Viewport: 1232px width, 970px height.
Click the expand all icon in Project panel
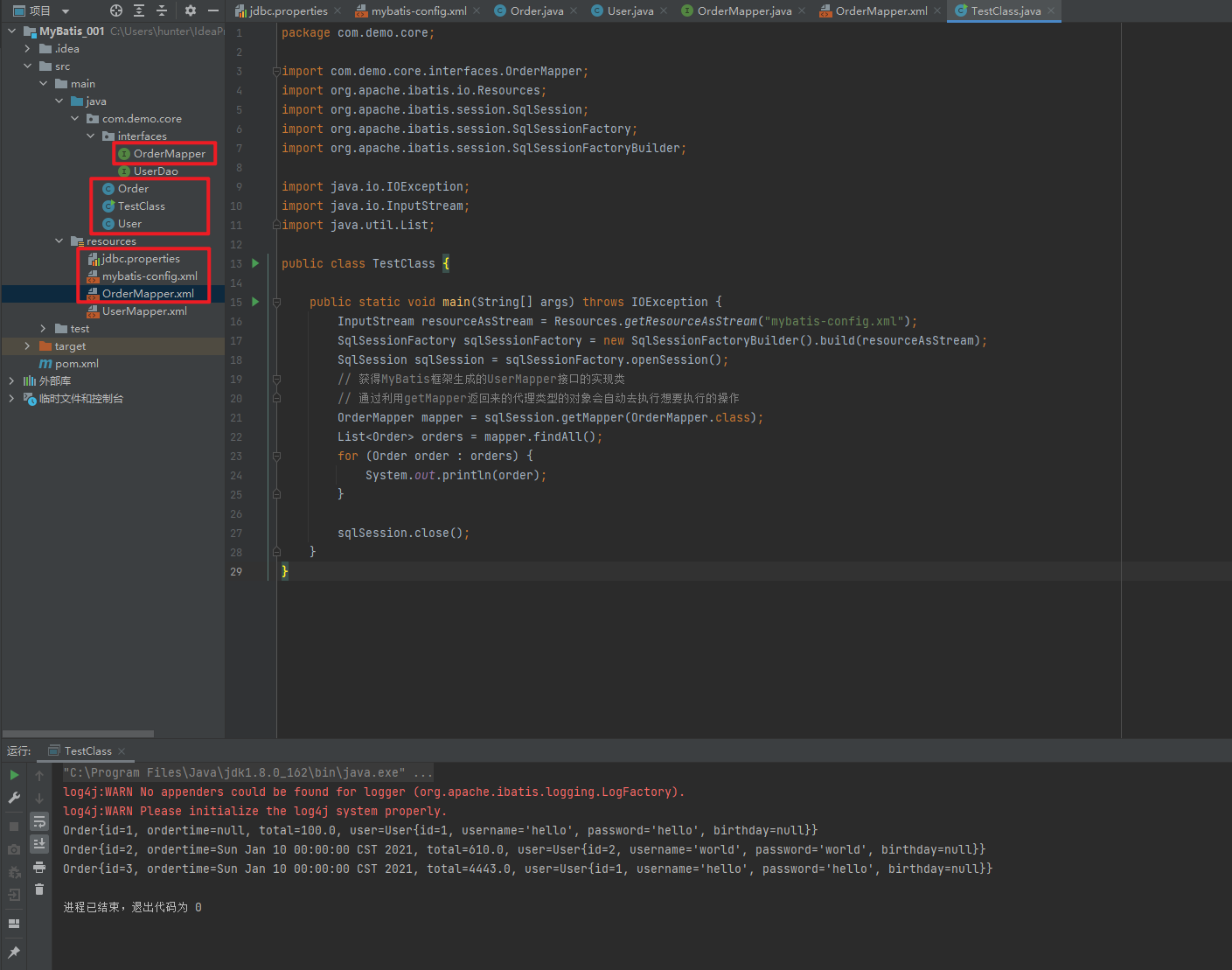tap(139, 10)
